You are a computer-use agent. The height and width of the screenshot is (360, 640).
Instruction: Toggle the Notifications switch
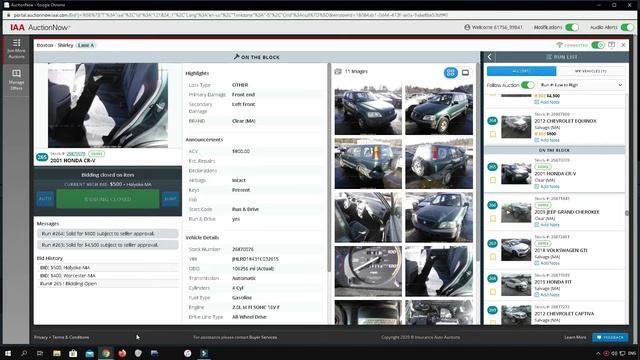(x=572, y=27)
